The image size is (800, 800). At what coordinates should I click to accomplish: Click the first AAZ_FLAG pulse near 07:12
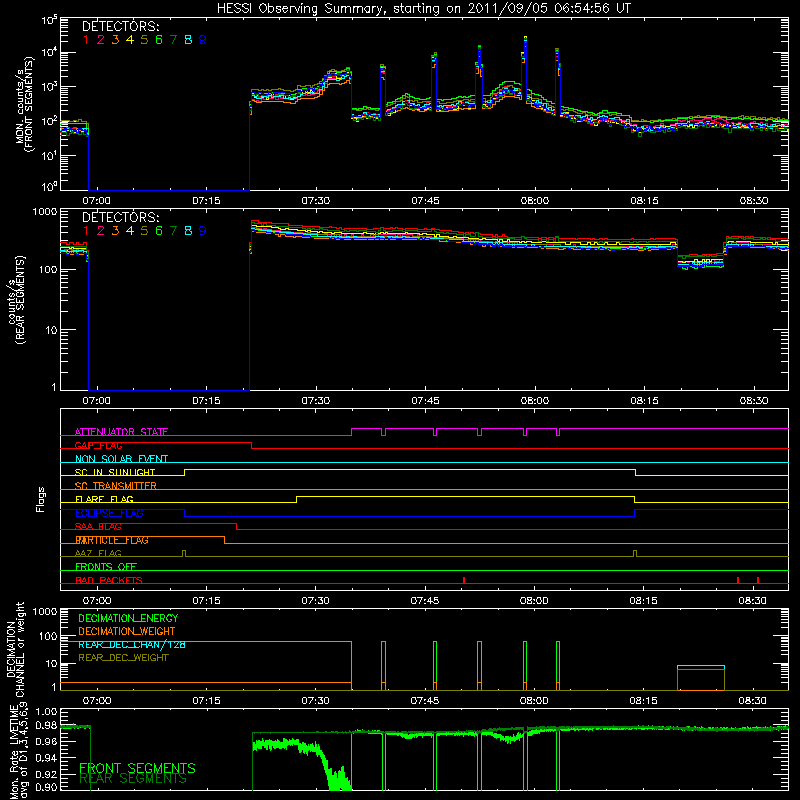(184, 554)
